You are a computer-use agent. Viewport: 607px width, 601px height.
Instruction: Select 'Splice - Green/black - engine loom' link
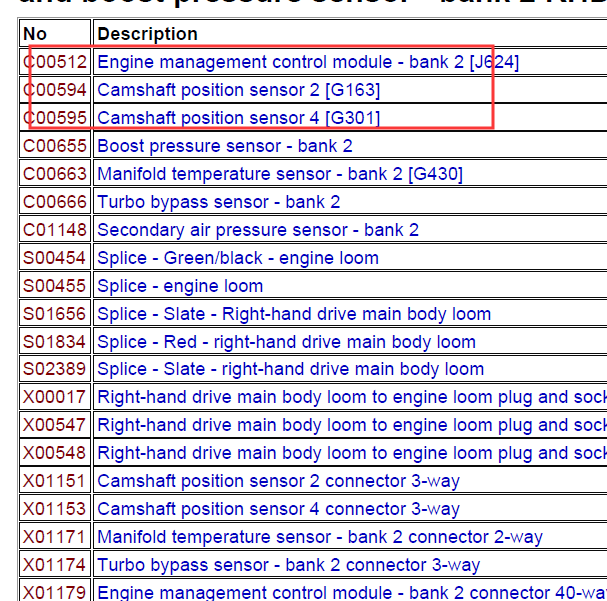tap(237, 258)
